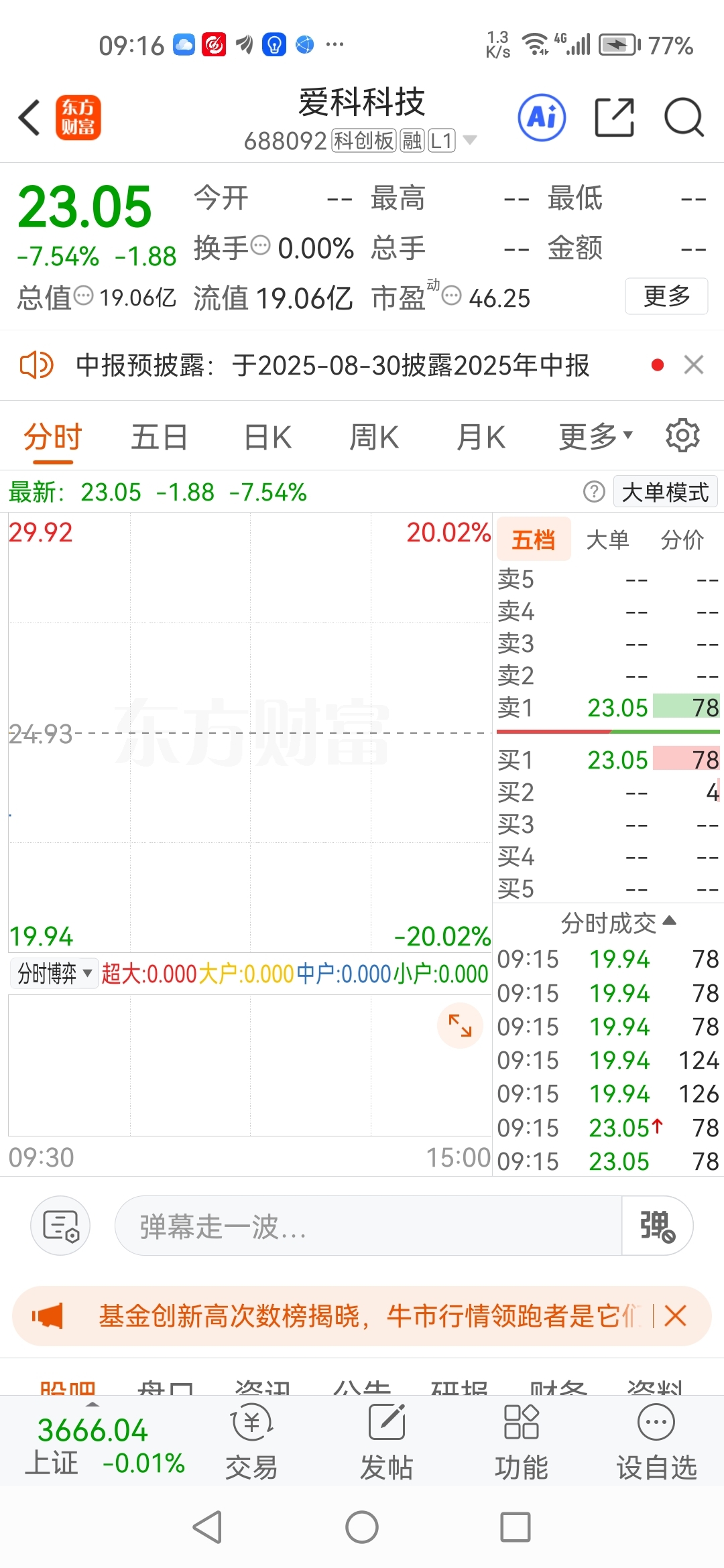The height and width of the screenshot is (1568, 724).
Task: Tap the share icon
Action: (x=615, y=117)
